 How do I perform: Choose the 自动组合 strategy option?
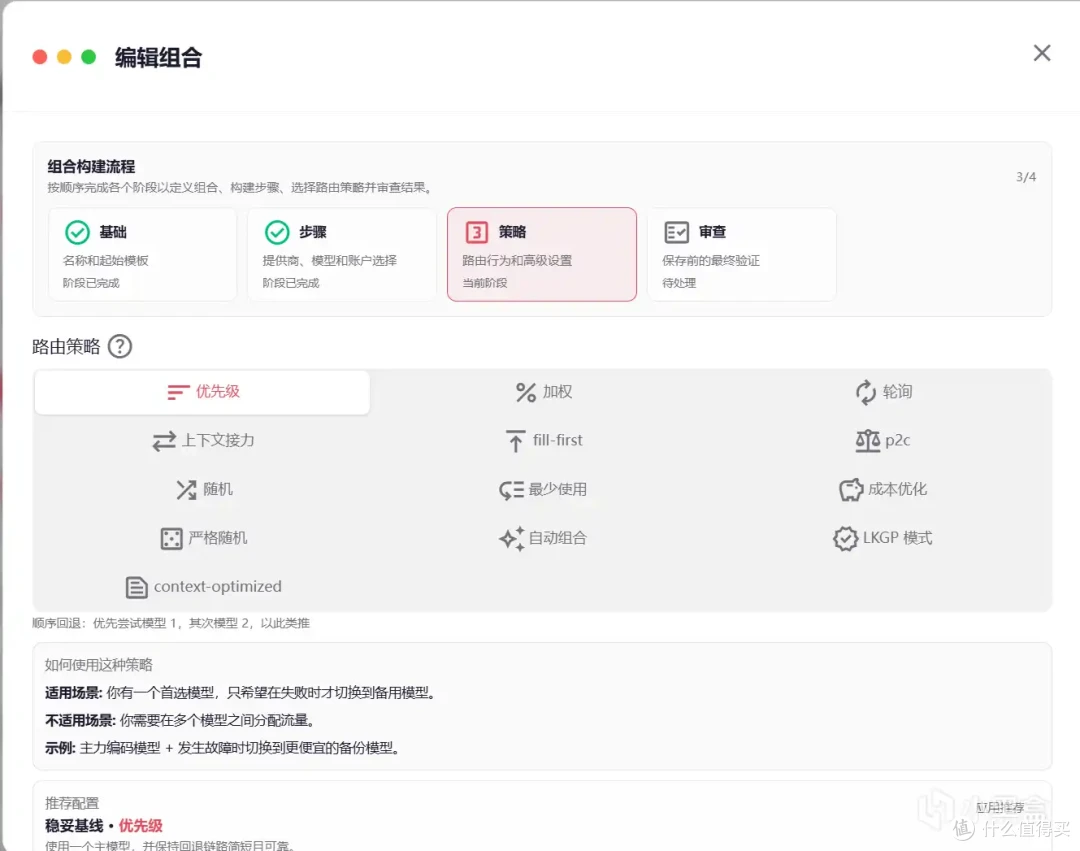pyautogui.click(x=543, y=538)
